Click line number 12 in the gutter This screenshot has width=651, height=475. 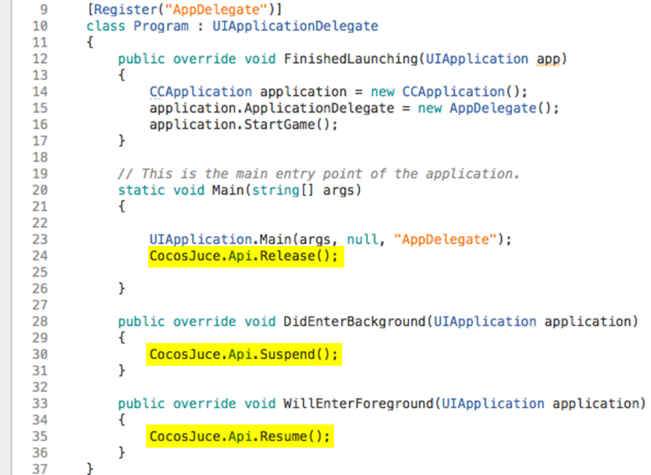[x=40, y=59]
